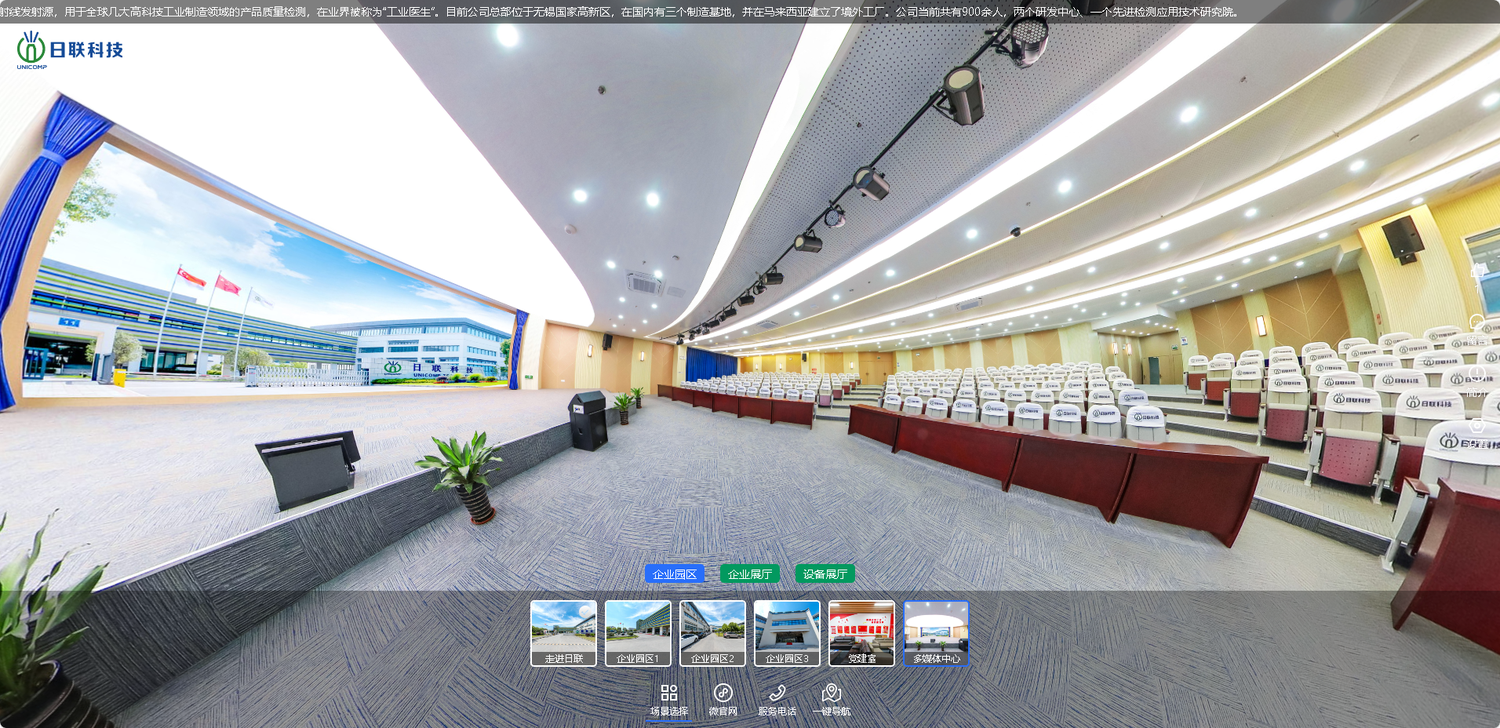Viewport: 1500px width, 728px height.
Task: Click the scrolling company introduction text
Action: [620, 12]
